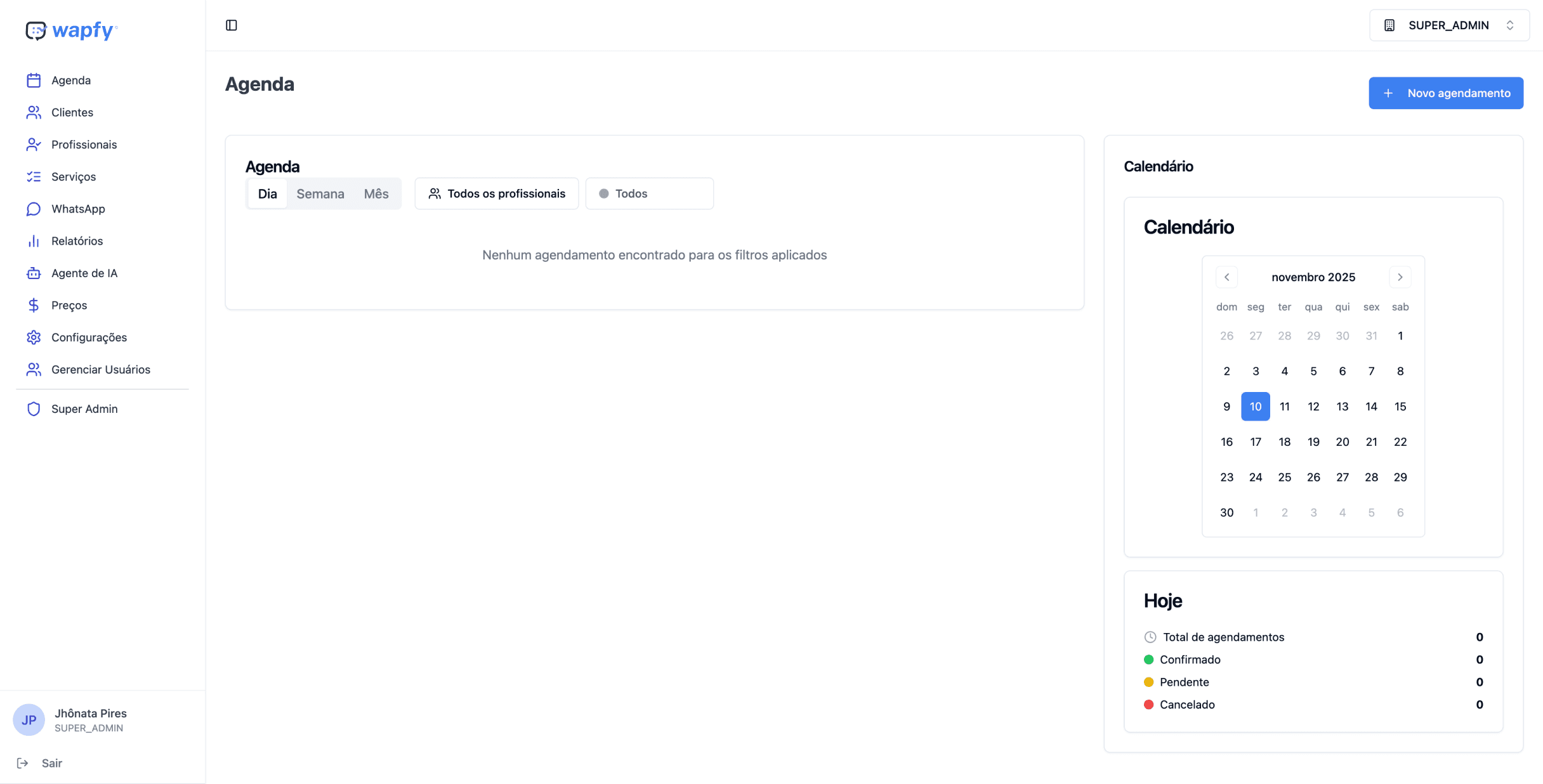1543x784 pixels.
Task: Select November 18 in the calendar
Action: click(1284, 442)
